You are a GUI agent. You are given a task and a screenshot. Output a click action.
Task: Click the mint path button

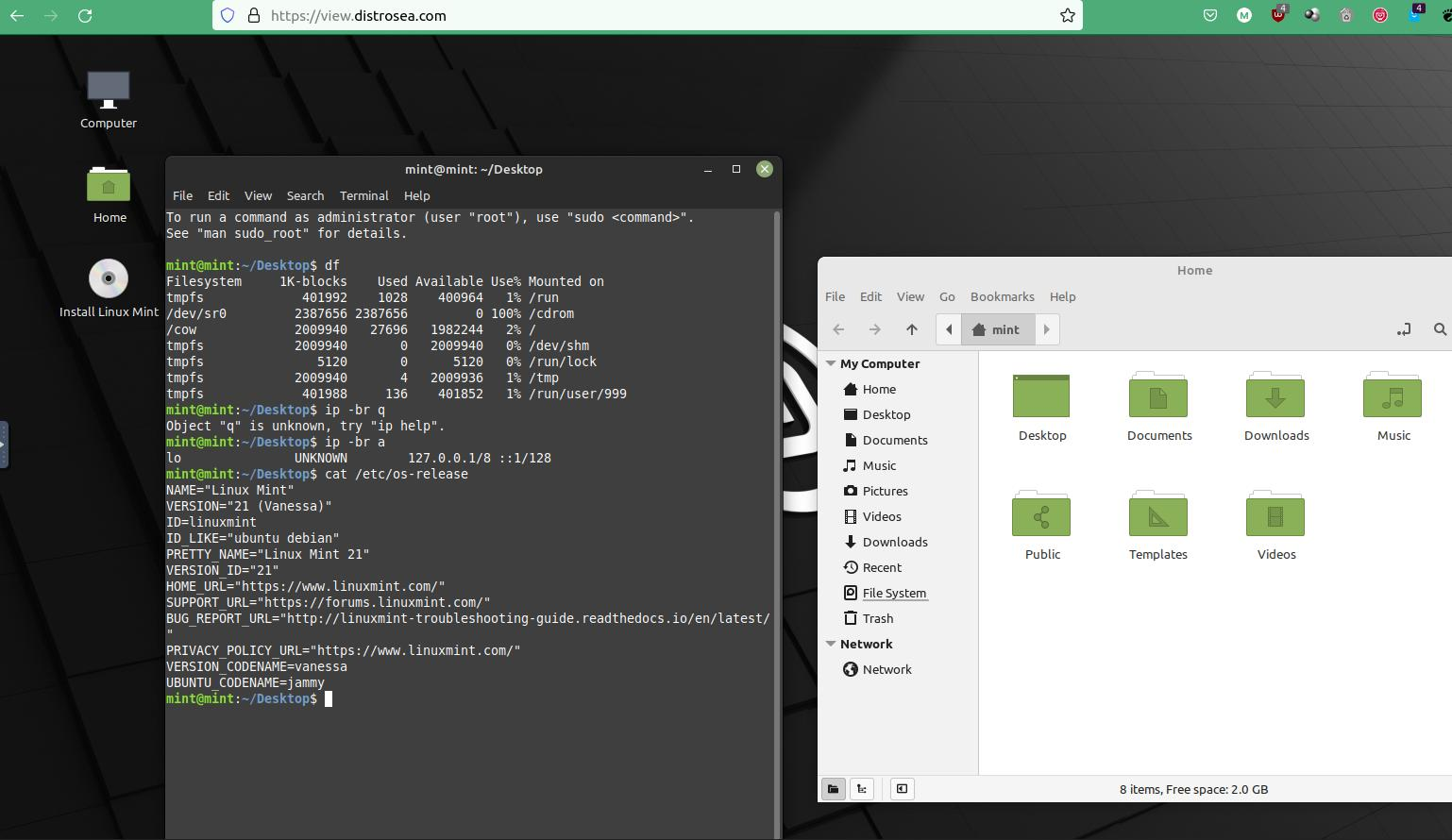click(x=998, y=329)
